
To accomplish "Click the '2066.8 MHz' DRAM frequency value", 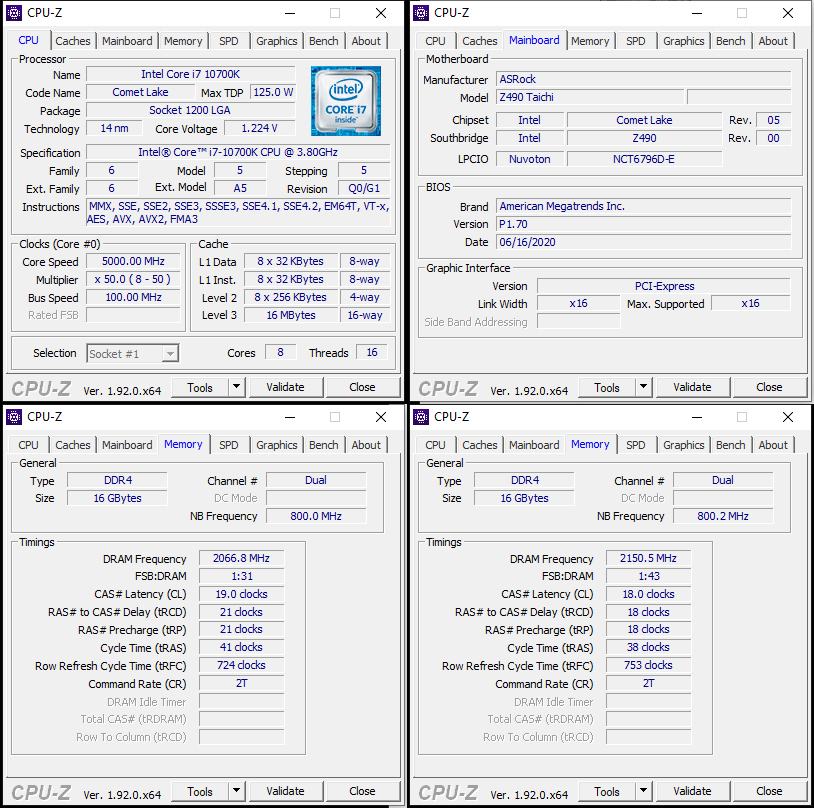I will click(x=241, y=558).
